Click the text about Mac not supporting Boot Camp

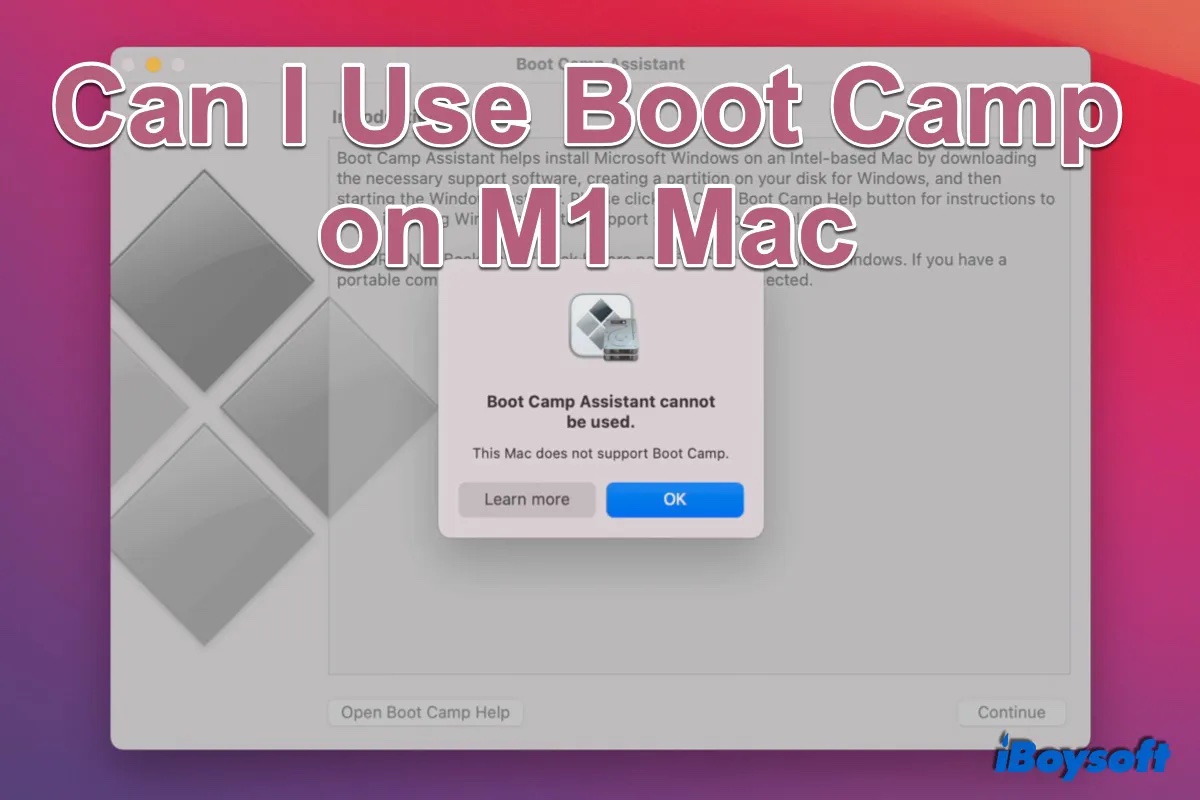point(600,453)
